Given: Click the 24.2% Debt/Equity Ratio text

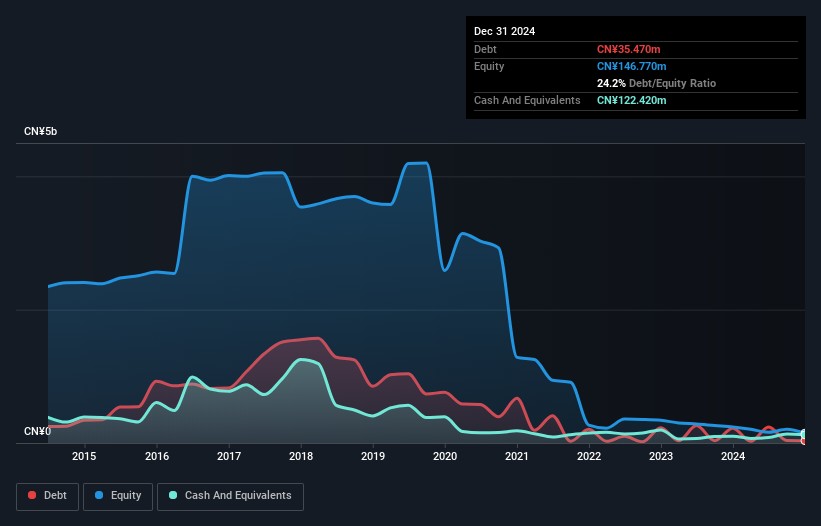Looking at the screenshot, I should (656, 83).
